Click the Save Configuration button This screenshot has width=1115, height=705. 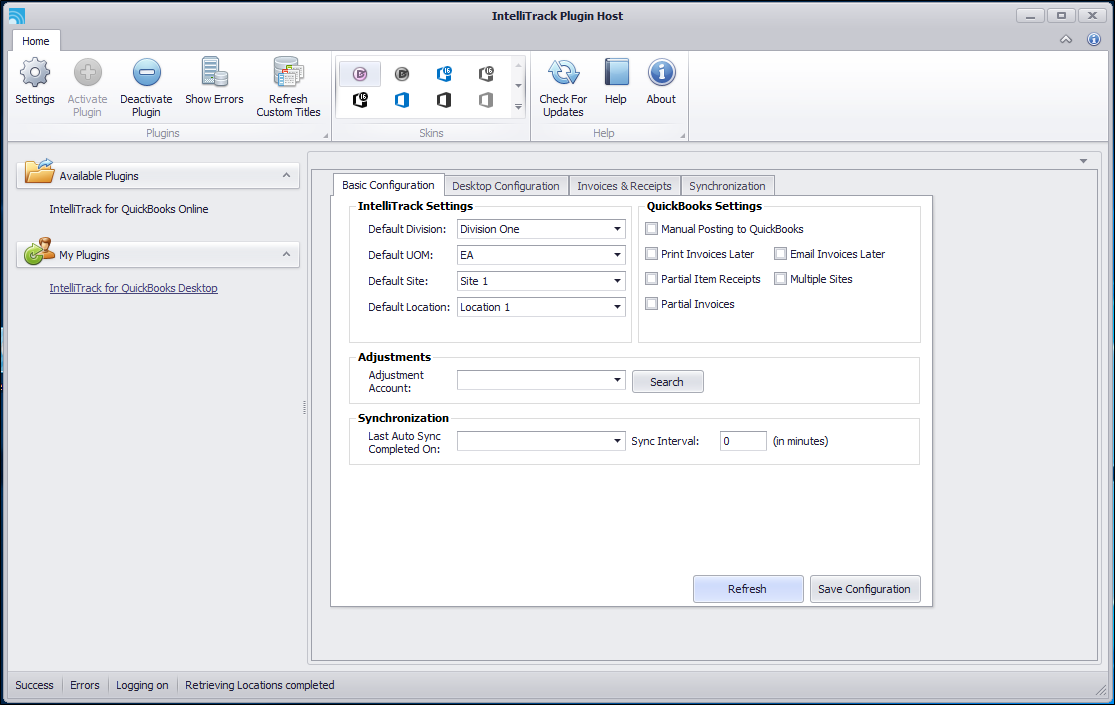(x=864, y=589)
